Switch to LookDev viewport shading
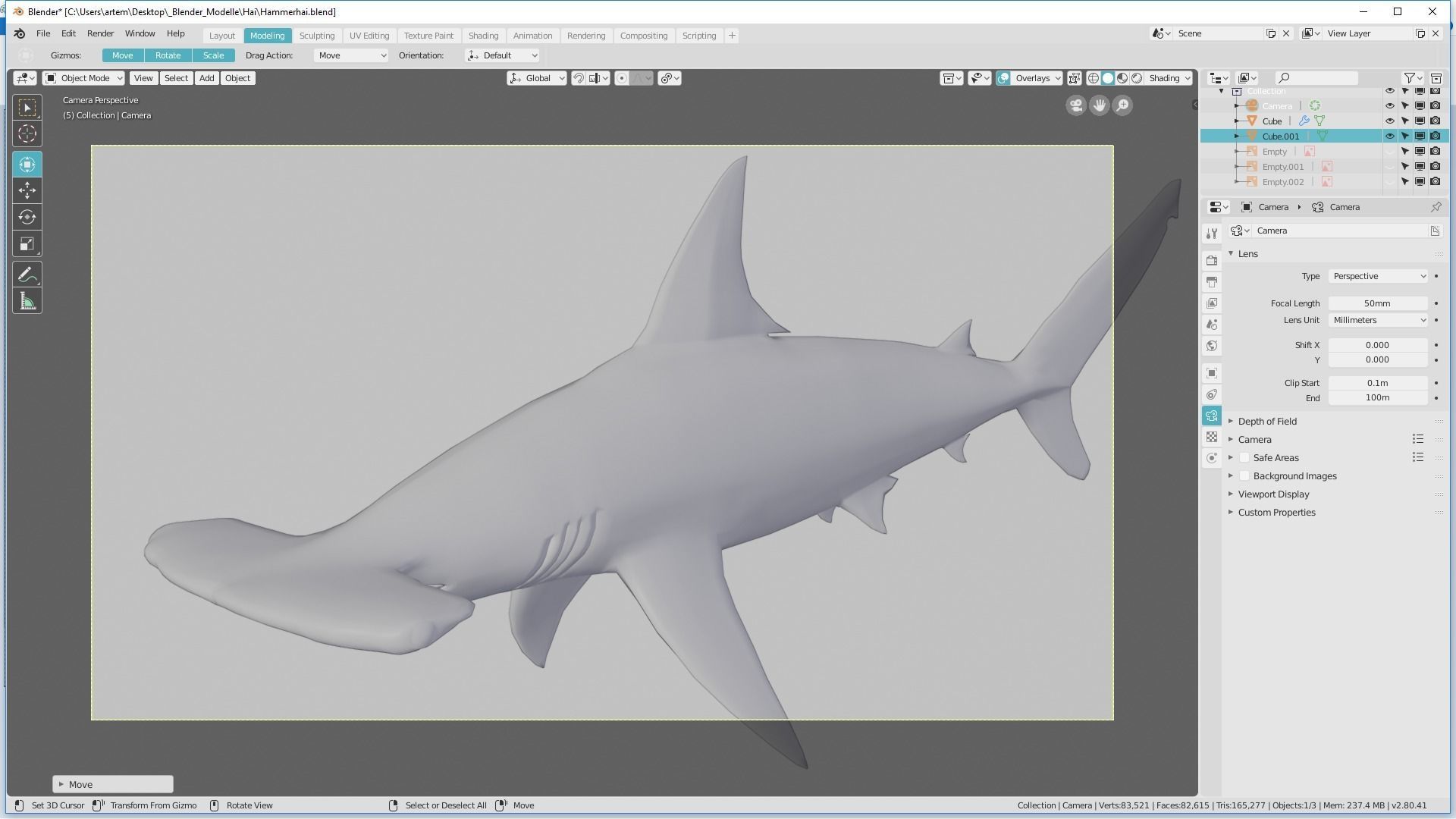1456x819 pixels. 1122,78
